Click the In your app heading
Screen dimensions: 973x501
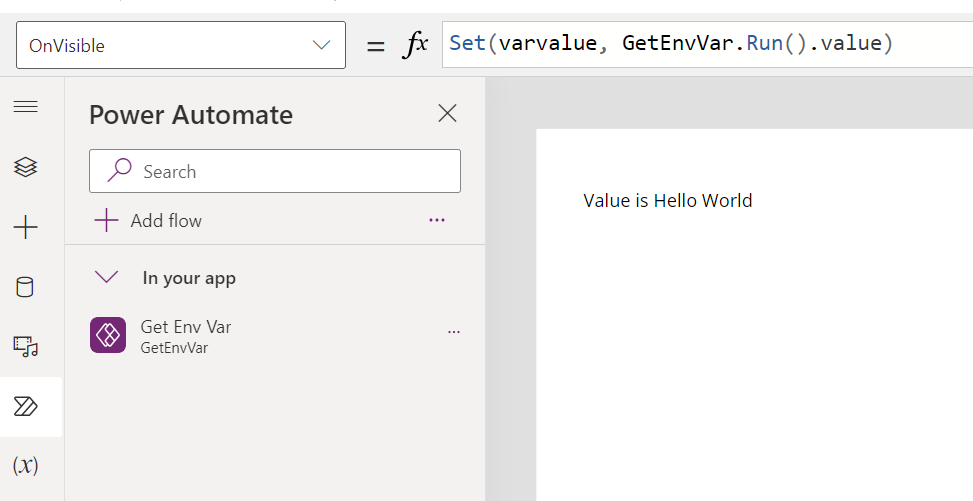point(189,278)
